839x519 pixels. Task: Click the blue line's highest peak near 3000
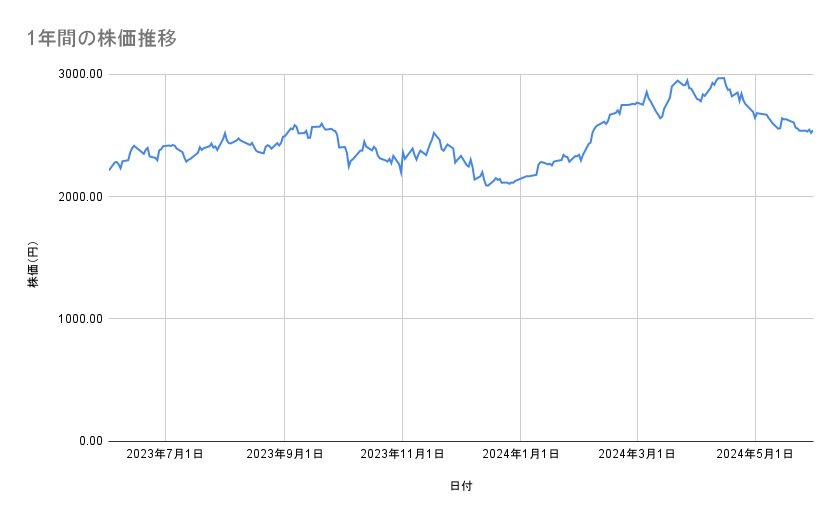tap(719, 78)
